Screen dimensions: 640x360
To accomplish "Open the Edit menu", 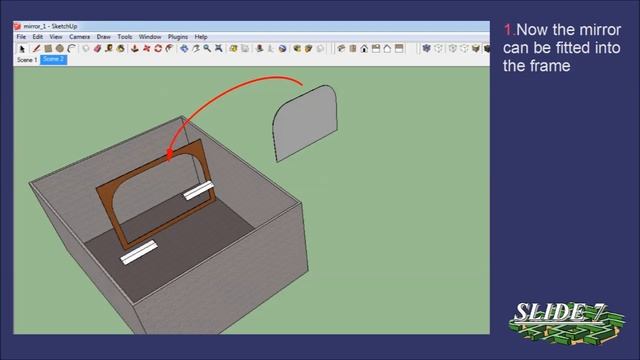I will [38, 37].
